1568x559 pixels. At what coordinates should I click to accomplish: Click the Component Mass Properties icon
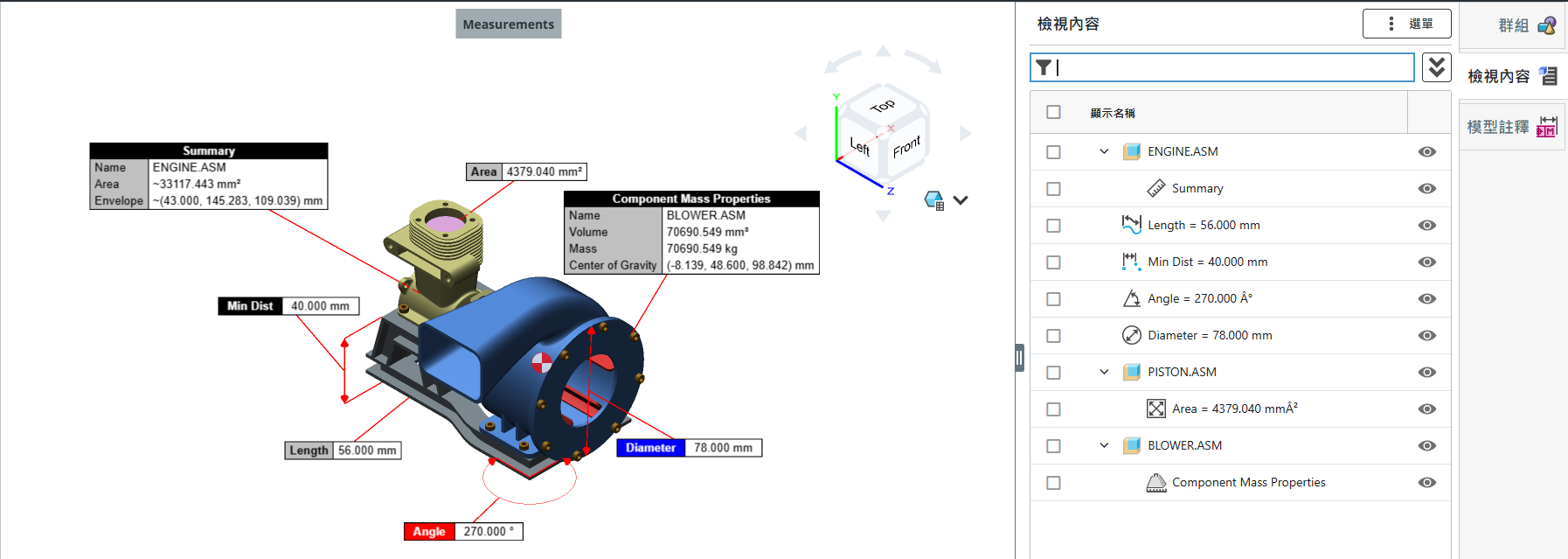pos(1156,482)
